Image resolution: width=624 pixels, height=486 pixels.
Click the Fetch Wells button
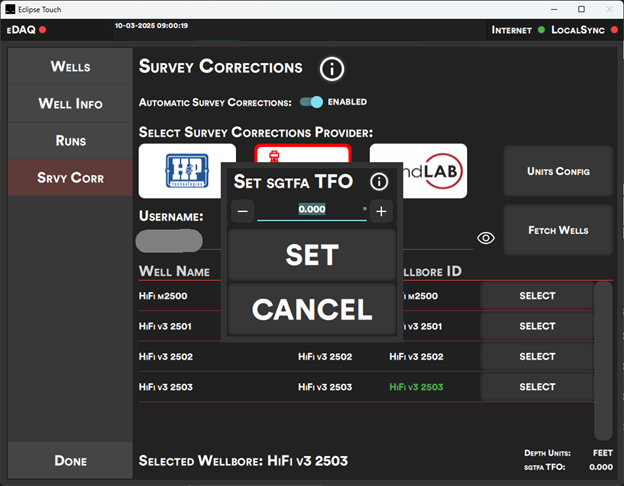point(557,230)
